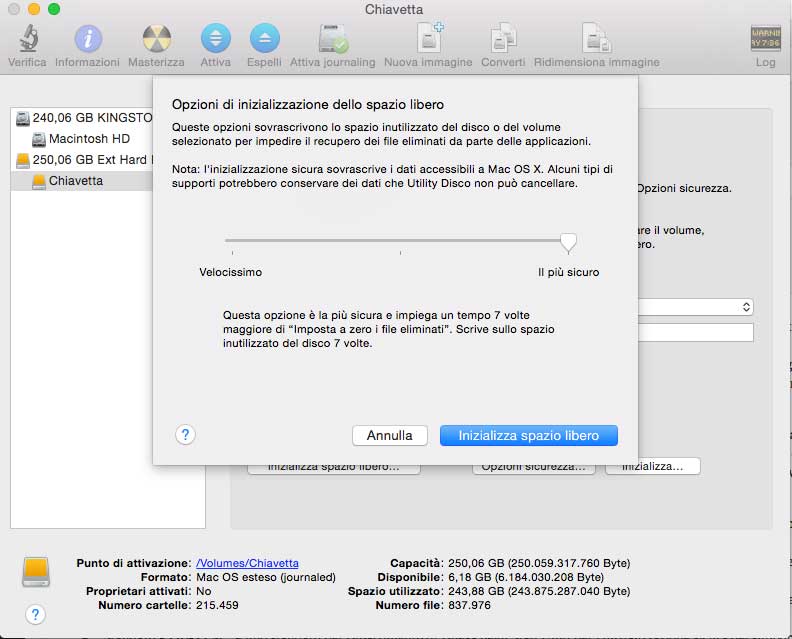Click the Ridimensiona immagine toolbar icon
The width and height of the screenshot is (792, 639).
click(596, 40)
